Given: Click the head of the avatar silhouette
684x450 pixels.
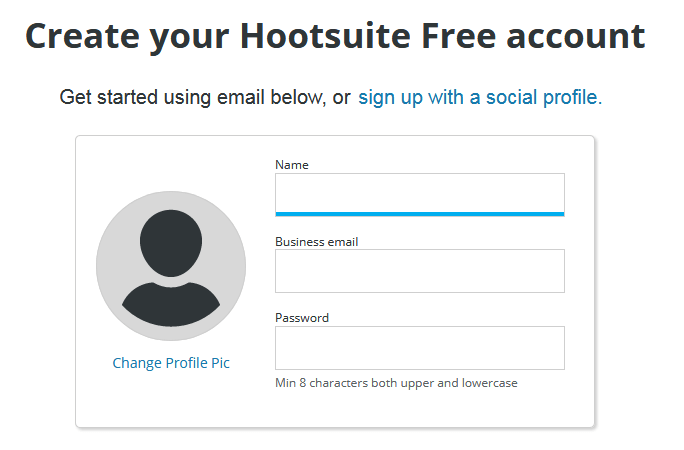Looking at the screenshot, I should click(171, 244).
